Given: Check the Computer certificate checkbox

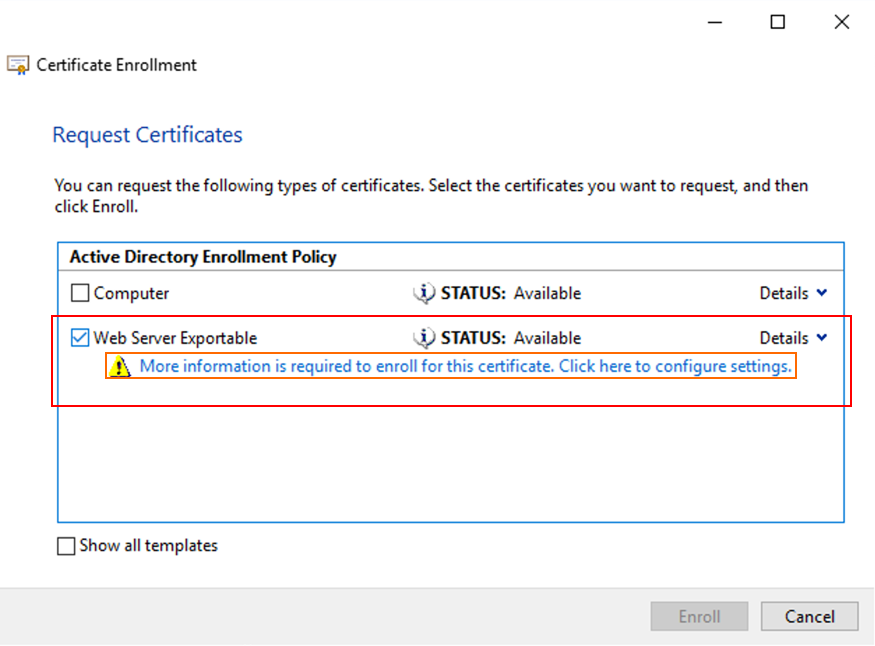Looking at the screenshot, I should 79,293.
